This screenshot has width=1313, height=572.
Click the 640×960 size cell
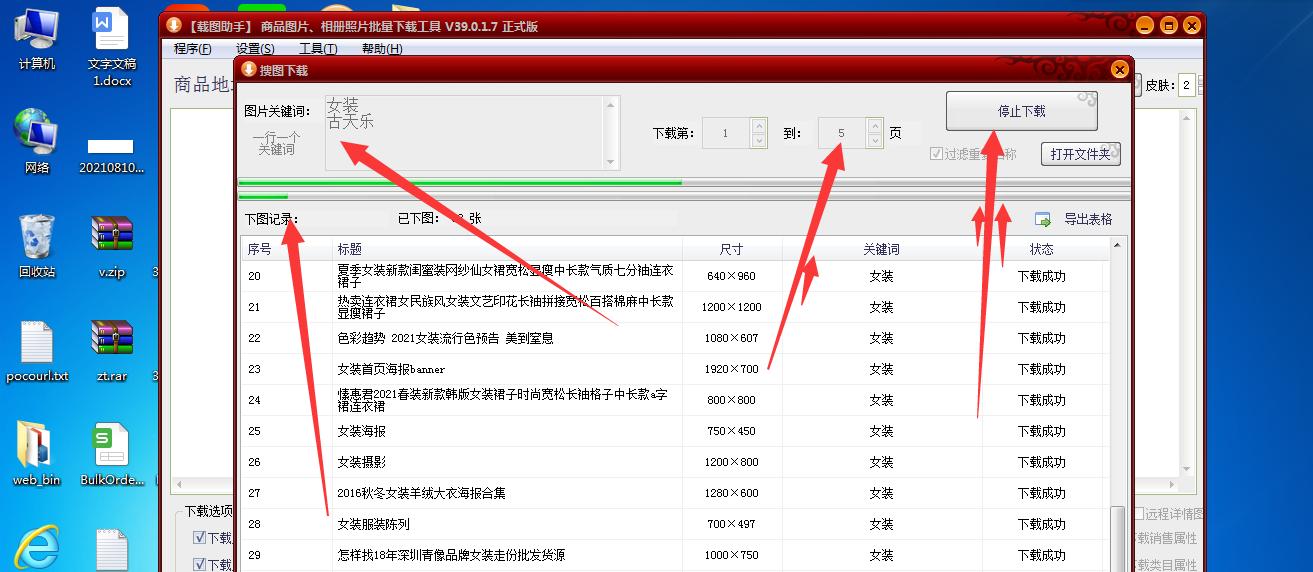(x=732, y=276)
